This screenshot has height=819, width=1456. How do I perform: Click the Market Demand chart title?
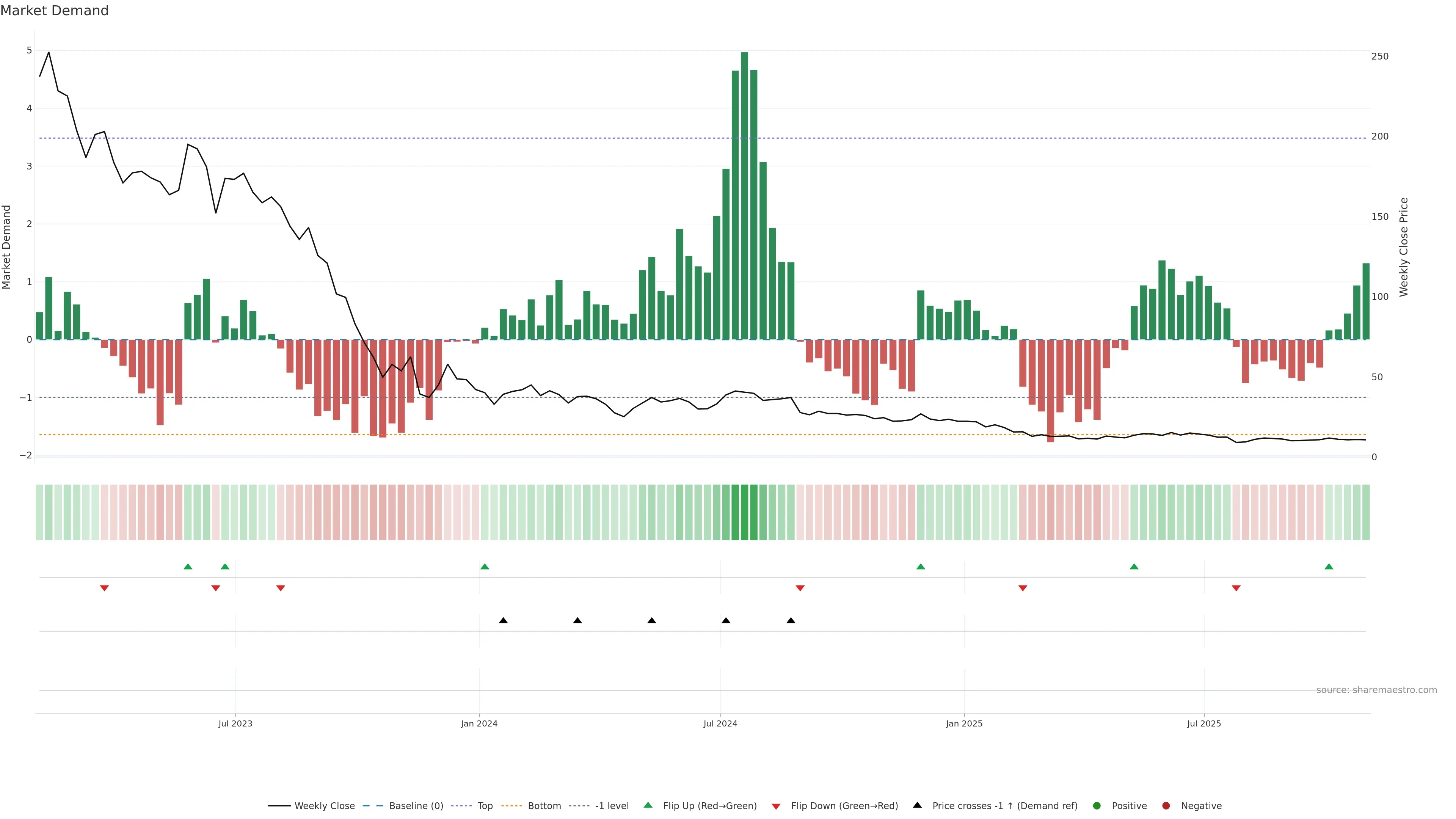[54, 11]
